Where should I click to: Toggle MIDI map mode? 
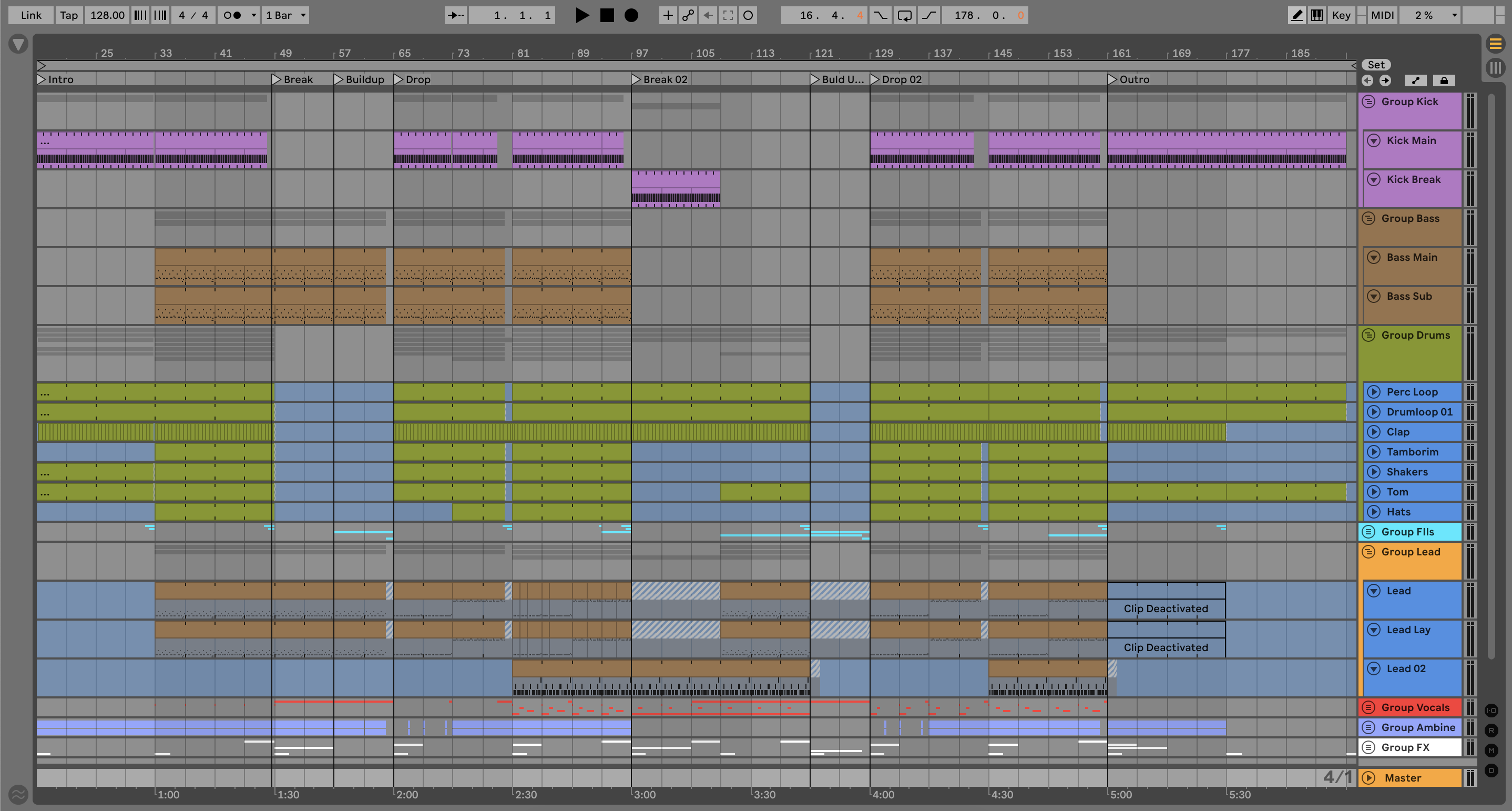1382,15
